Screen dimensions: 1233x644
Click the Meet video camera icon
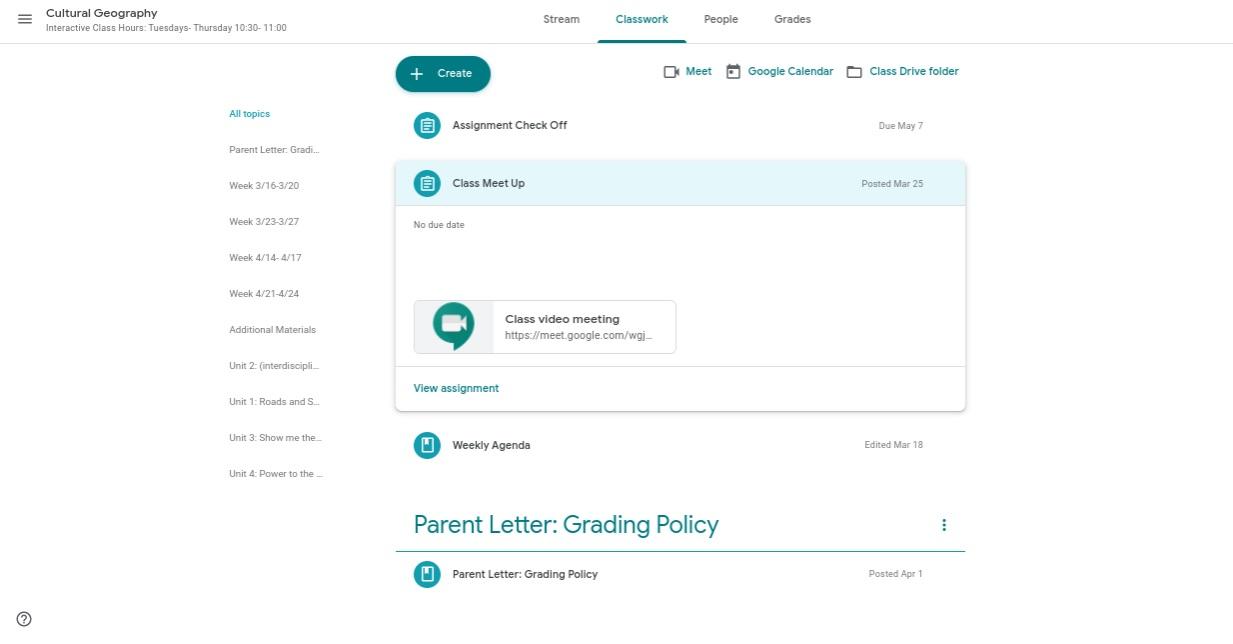pyautogui.click(x=671, y=72)
